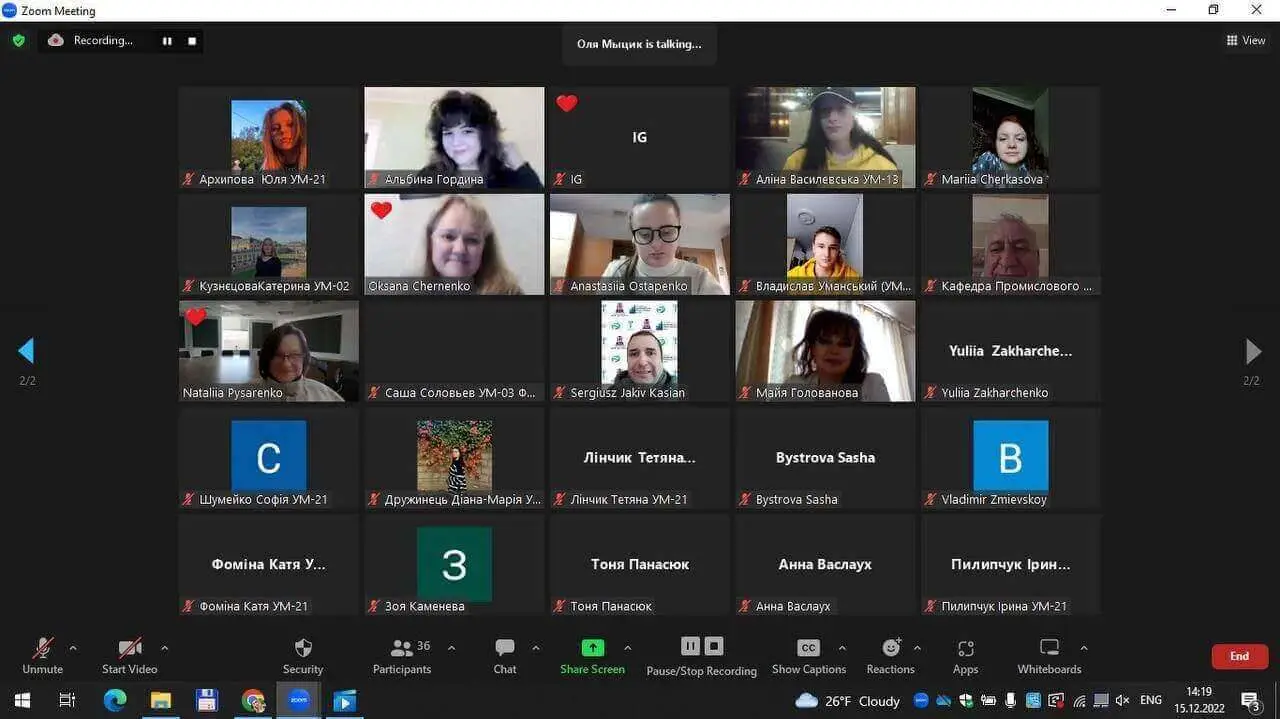Open the View layout menu
This screenshot has height=719, width=1280.
(x=1246, y=41)
